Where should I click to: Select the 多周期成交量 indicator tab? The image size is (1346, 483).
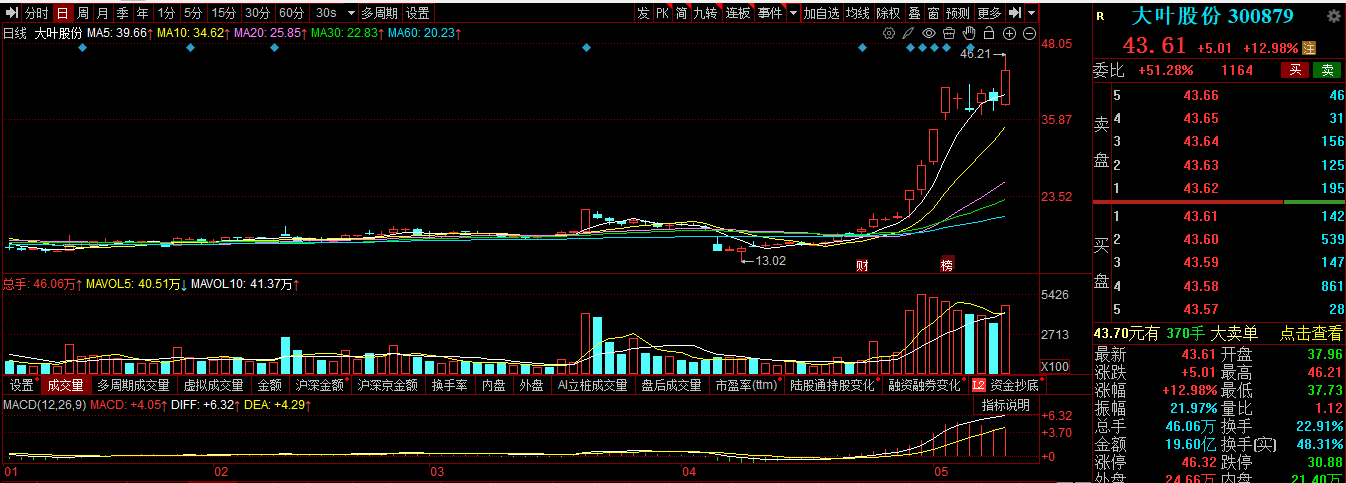(x=133, y=385)
